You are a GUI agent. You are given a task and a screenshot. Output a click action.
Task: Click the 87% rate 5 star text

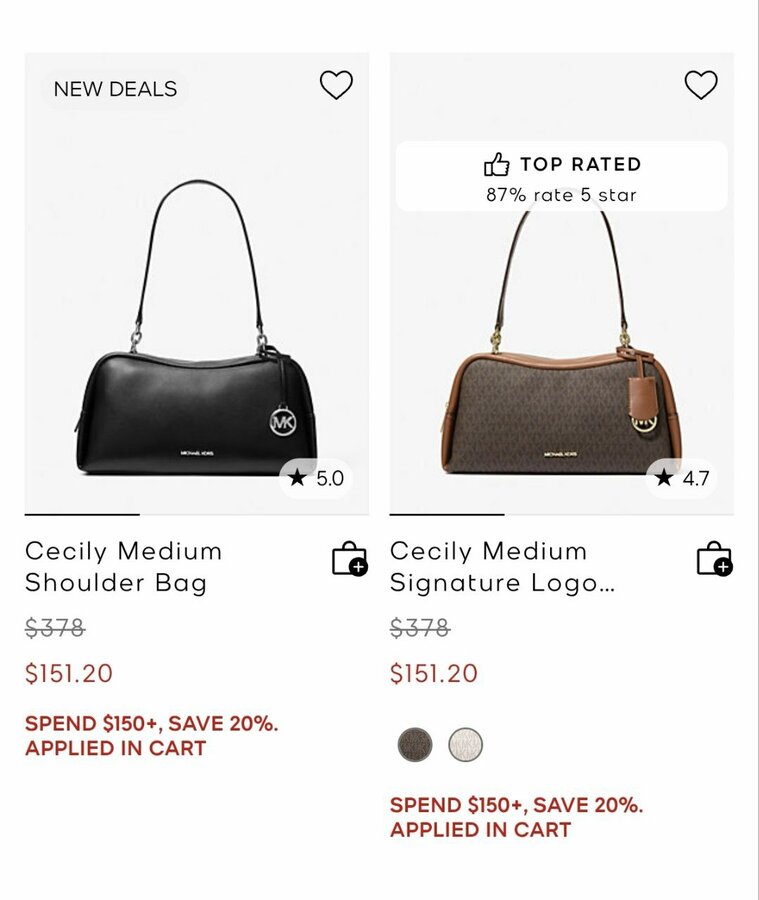coord(561,195)
